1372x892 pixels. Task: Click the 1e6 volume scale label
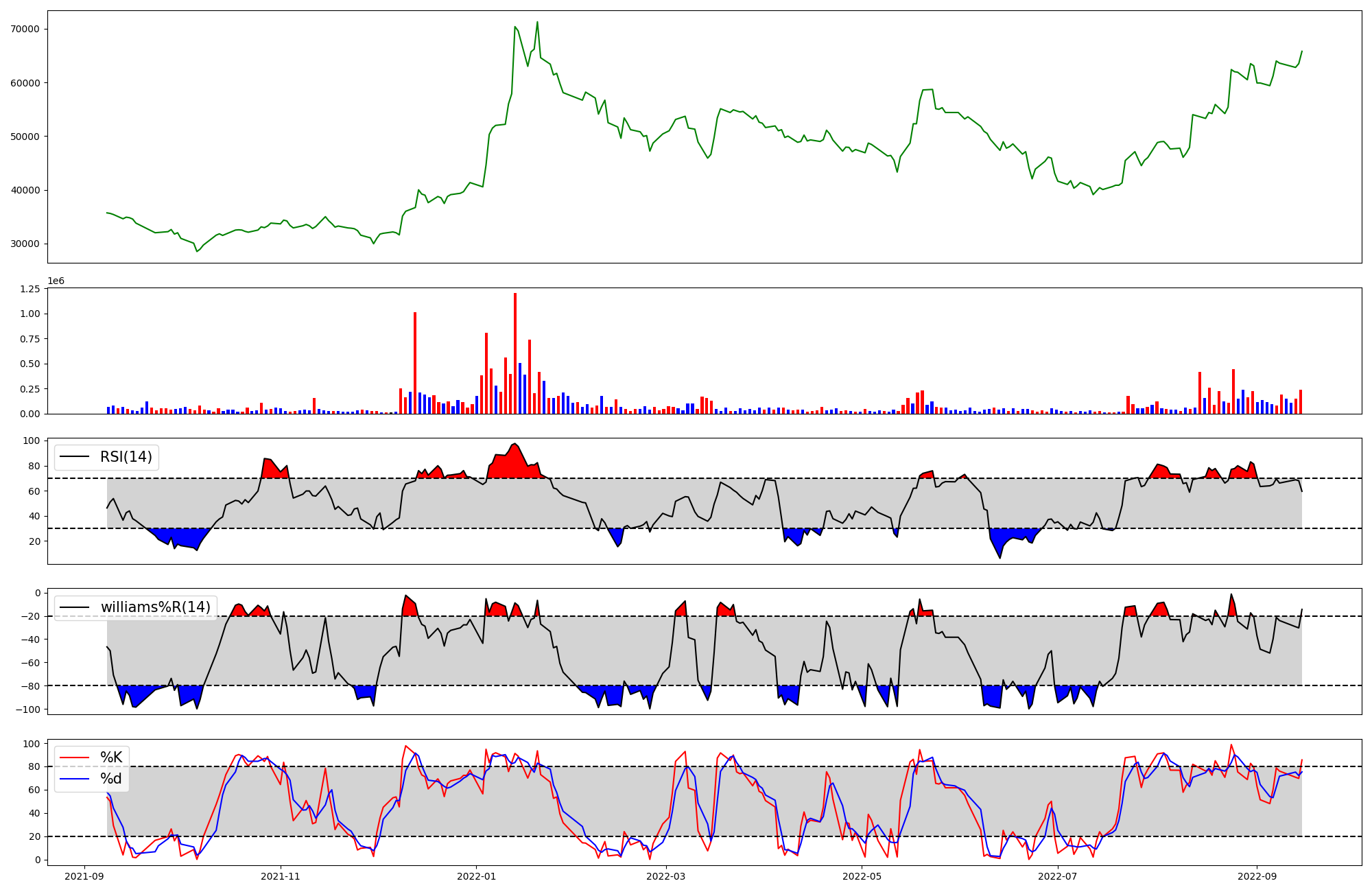pos(56,281)
